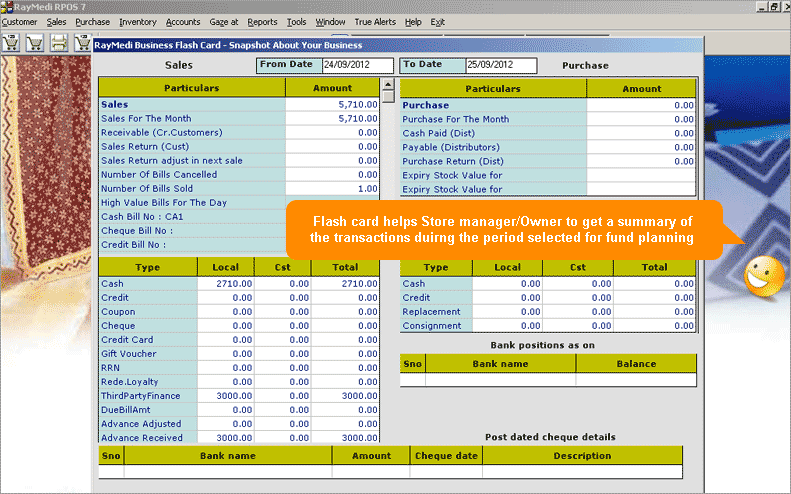Screen dimensions: 791x494
Task: Click Exit in the menu bar
Action: 438,21
